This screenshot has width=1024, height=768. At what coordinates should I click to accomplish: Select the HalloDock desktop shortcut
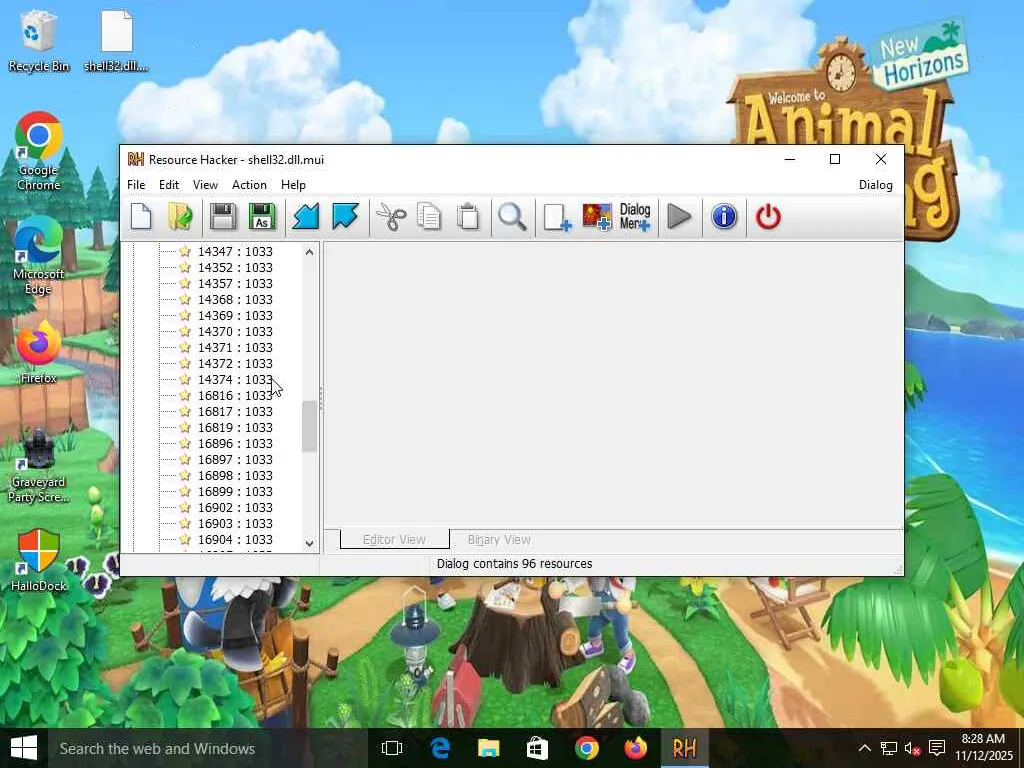(x=39, y=560)
